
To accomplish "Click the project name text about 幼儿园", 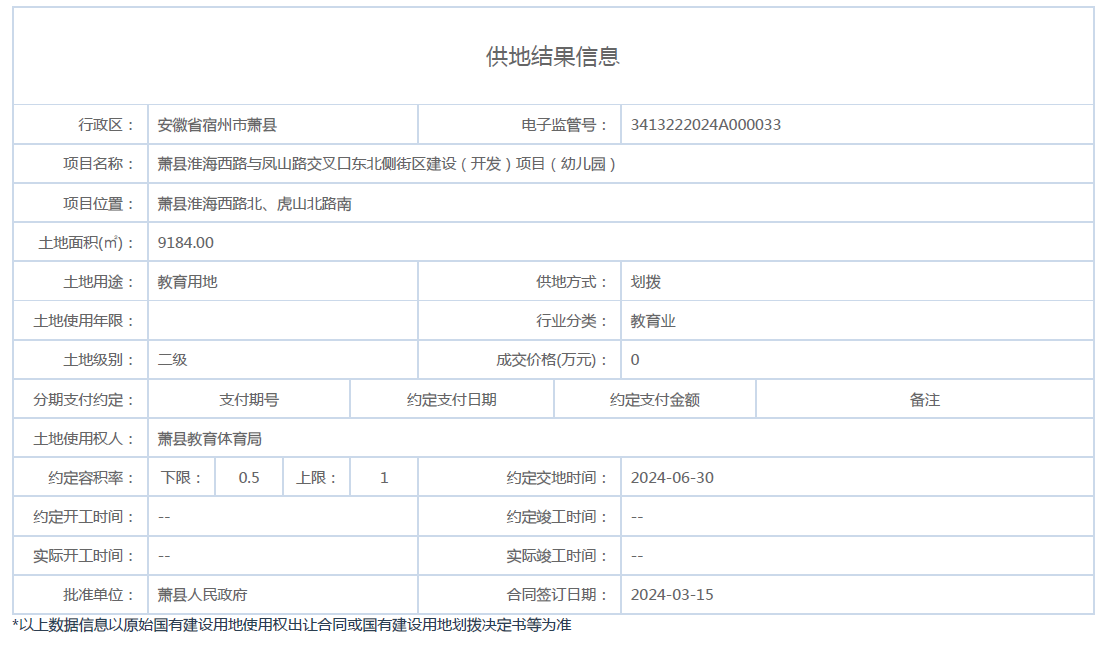I will click(387, 164).
